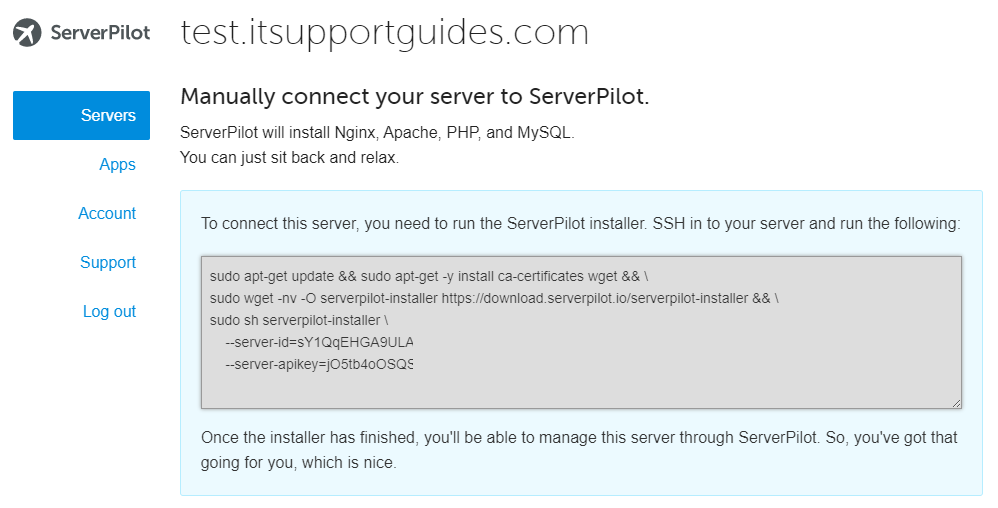Viewport: 998px width, 508px height.
Task: Click the 'Manually connect your server' heading
Action: click(414, 97)
